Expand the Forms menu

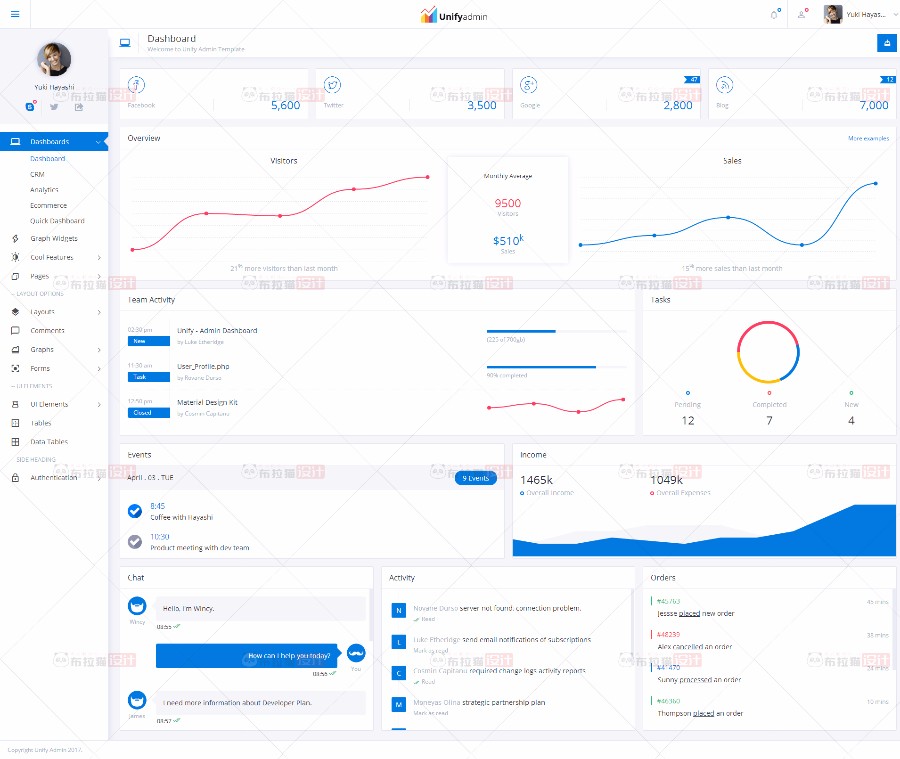(x=54, y=369)
